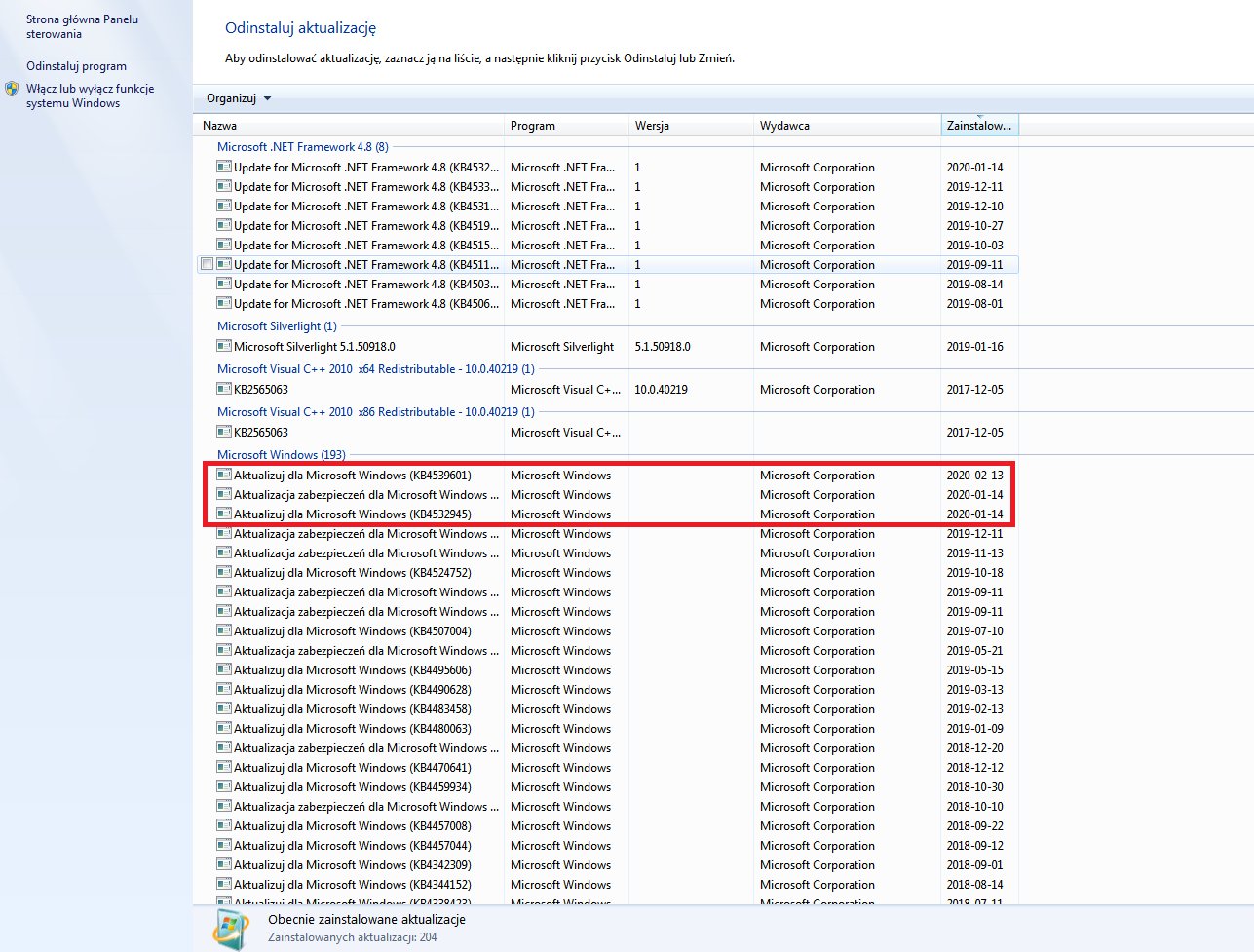Click the icon of update KB4539601

click(x=224, y=475)
